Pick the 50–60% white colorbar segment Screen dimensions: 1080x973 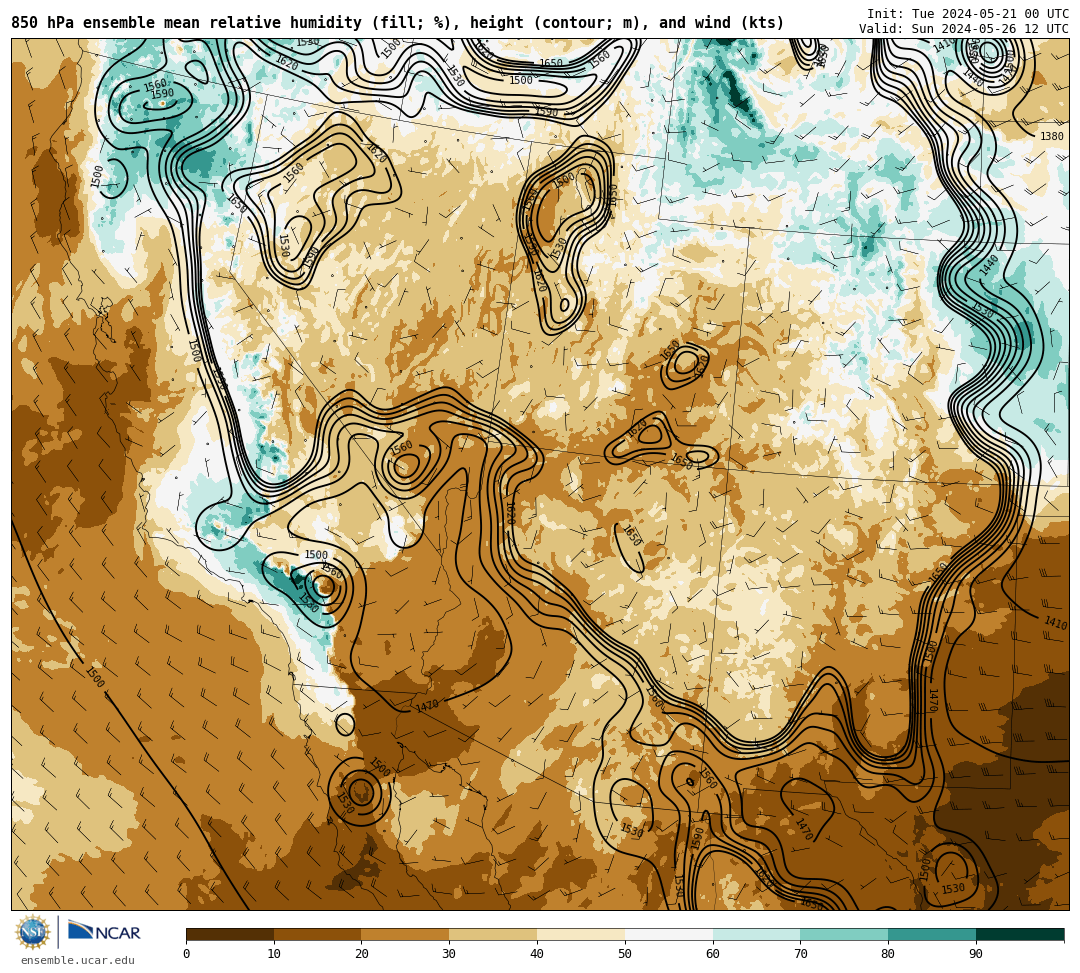pyautogui.click(x=669, y=934)
